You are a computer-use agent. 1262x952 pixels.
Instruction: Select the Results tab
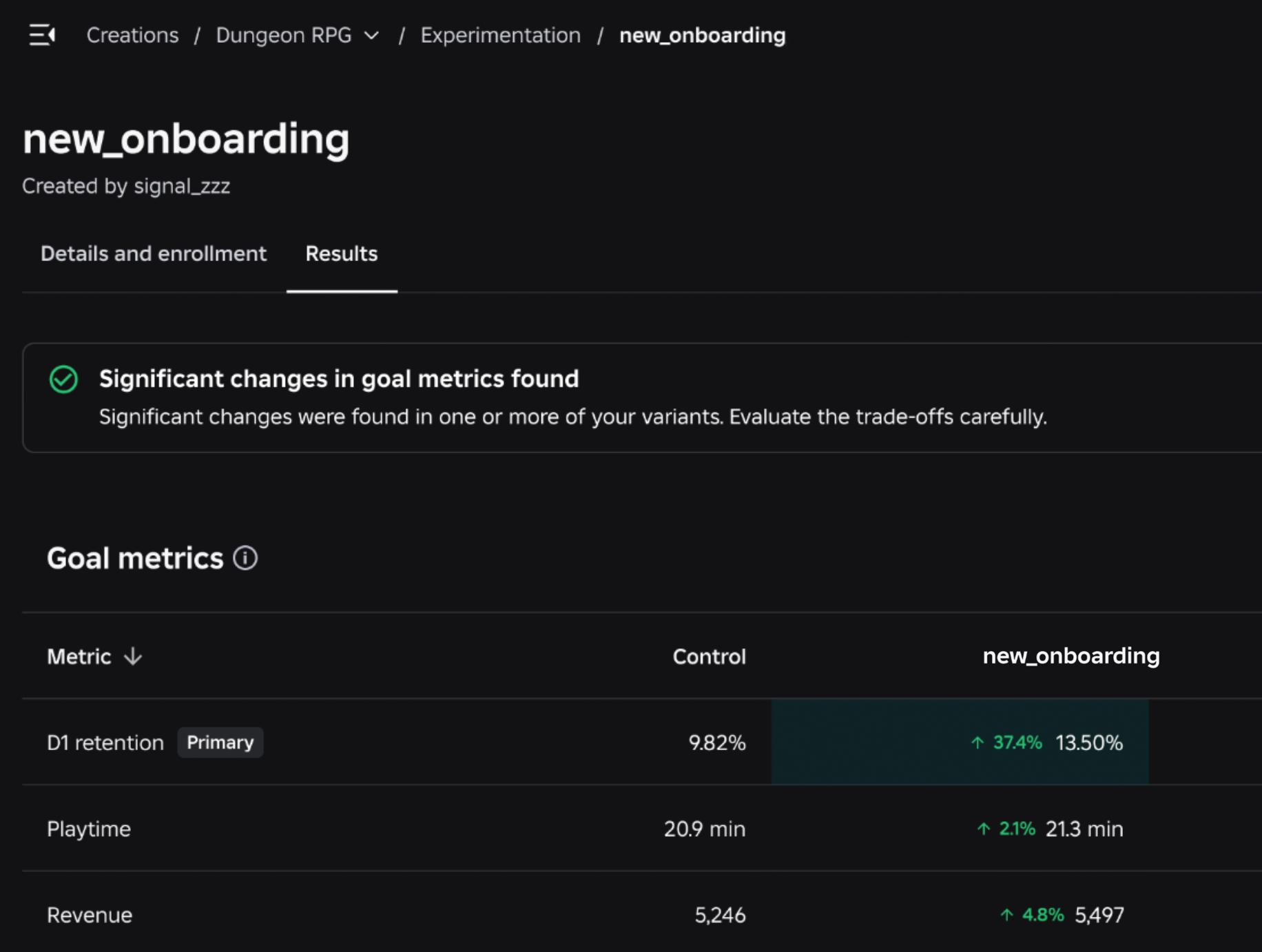342,253
